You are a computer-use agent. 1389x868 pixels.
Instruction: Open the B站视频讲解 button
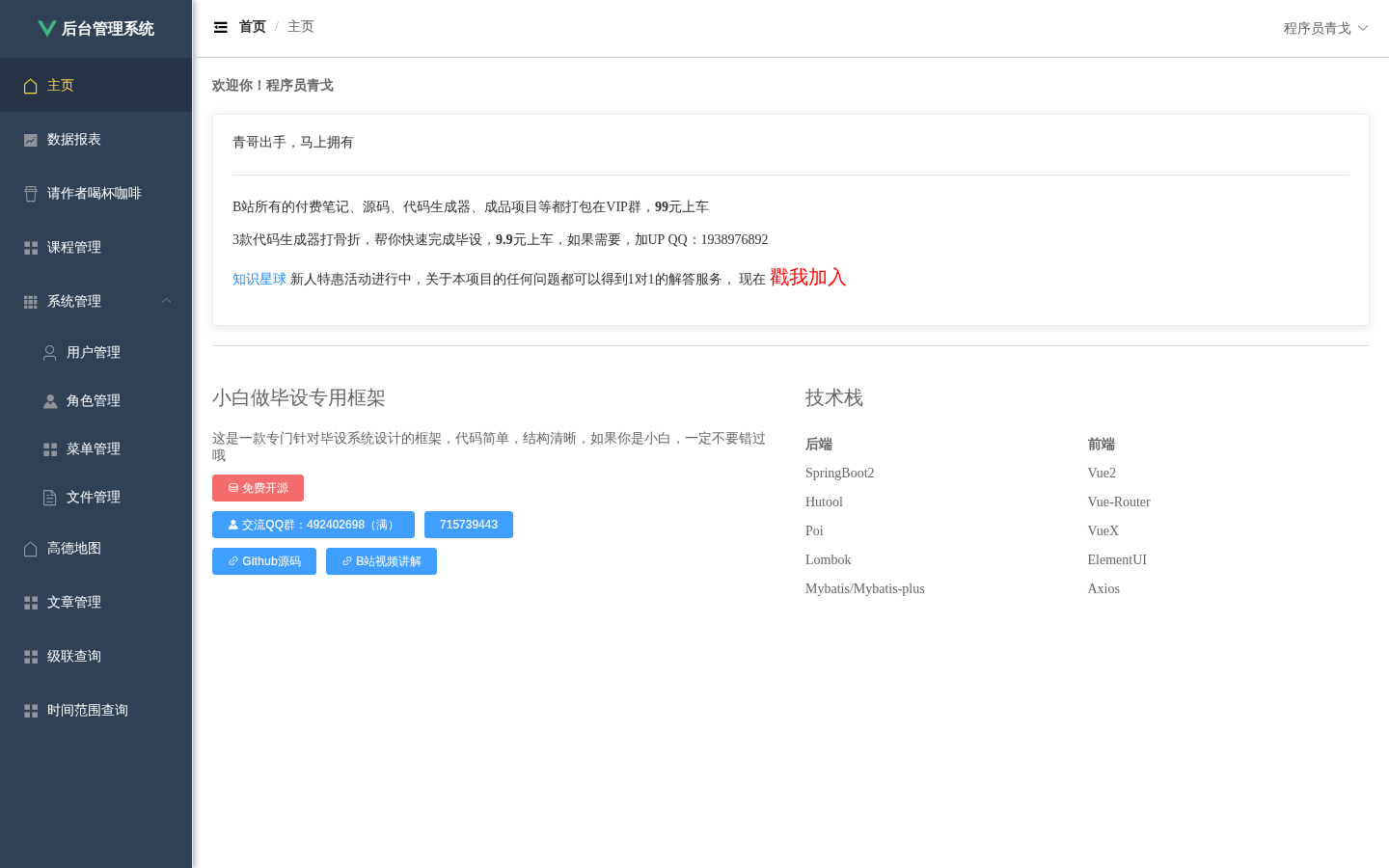click(381, 561)
